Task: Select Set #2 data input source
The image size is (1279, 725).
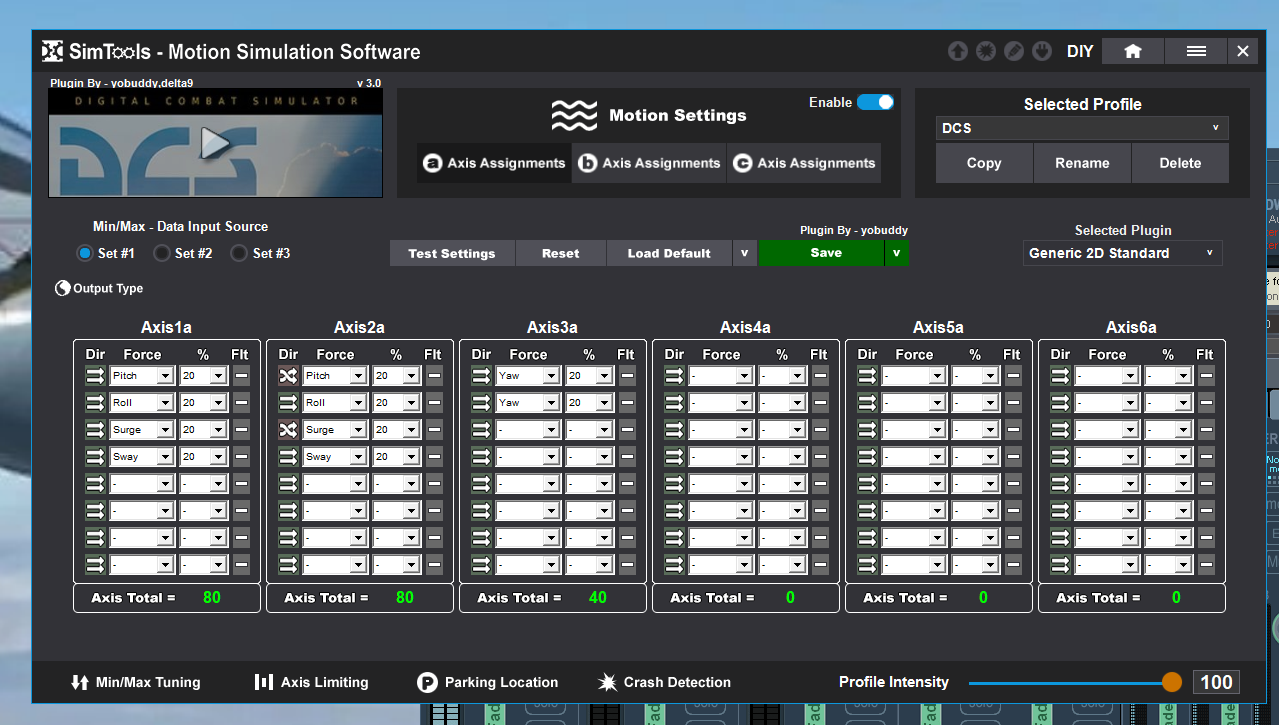Action: pyautogui.click(x=162, y=254)
